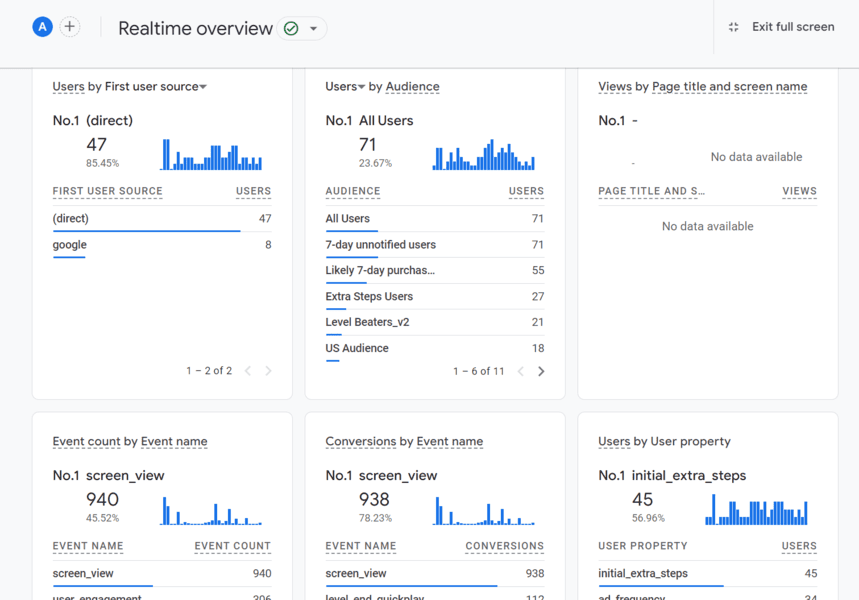Click the Event count by Event name title
This screenshot has width=859, height=600.
pyautogui.click(x=130, y=442)
